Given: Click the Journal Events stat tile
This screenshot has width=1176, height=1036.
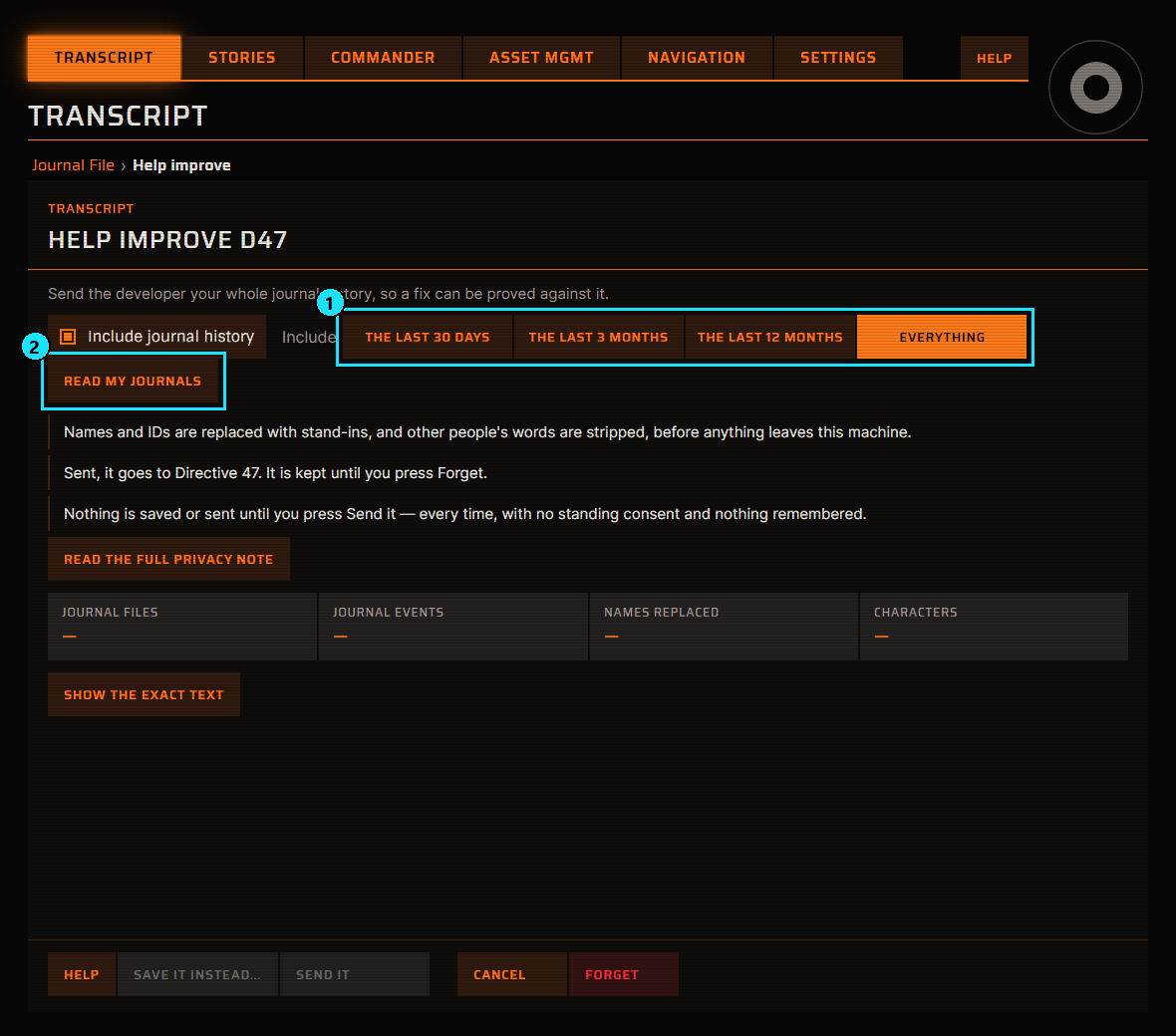Looking at the screenshot, I should pos(453,627).
